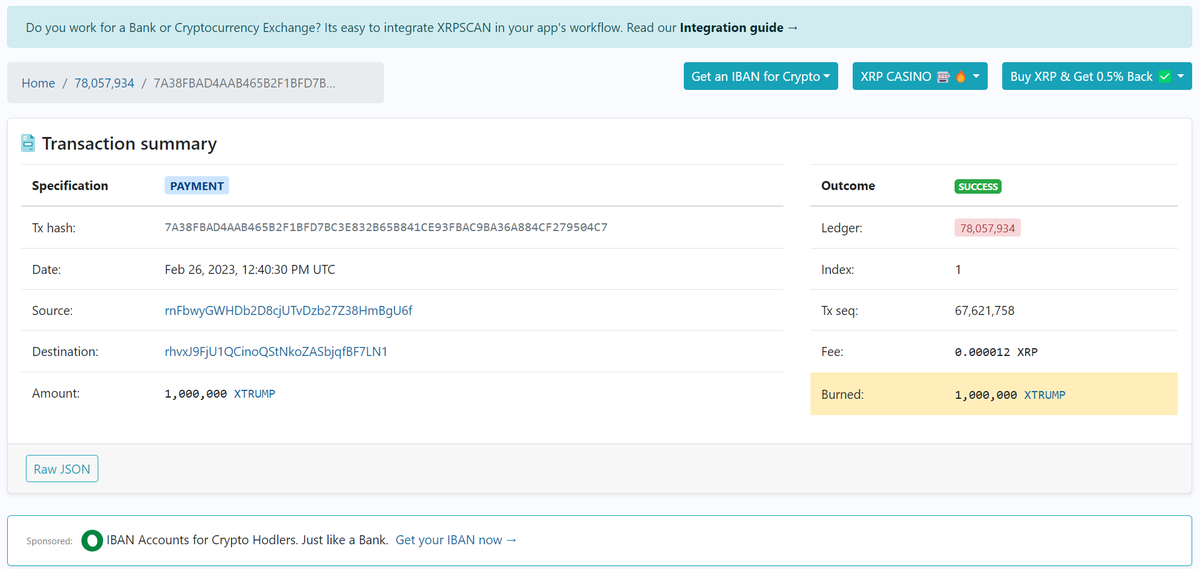
Task: Click the amount value 1,000,000
Action: click(196, 394)
